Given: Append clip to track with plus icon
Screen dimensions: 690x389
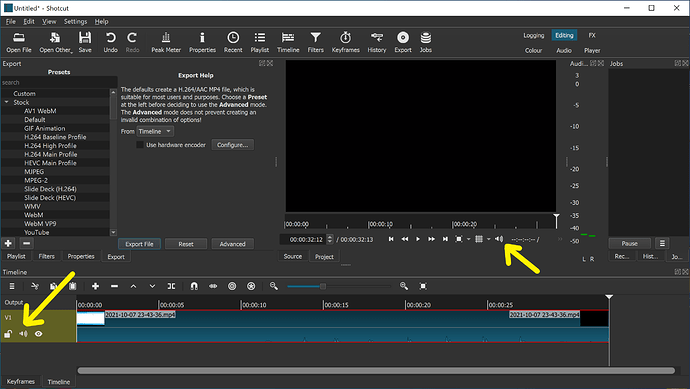Looking at the screenshot, I should [x=95, y=286].
